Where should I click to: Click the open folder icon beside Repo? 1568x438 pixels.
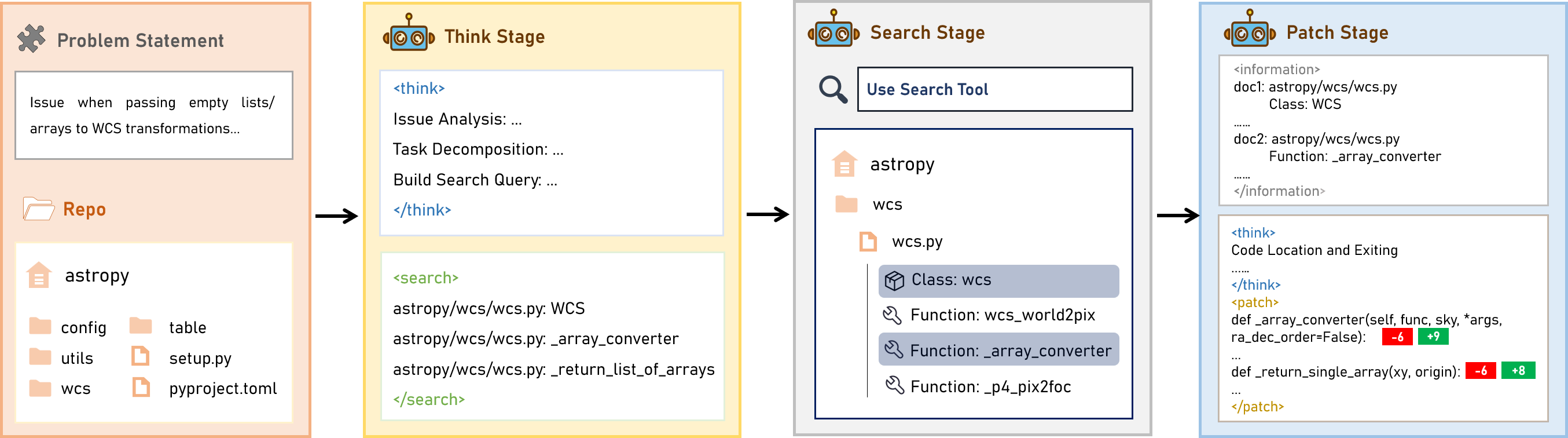[x=38, y=209]
